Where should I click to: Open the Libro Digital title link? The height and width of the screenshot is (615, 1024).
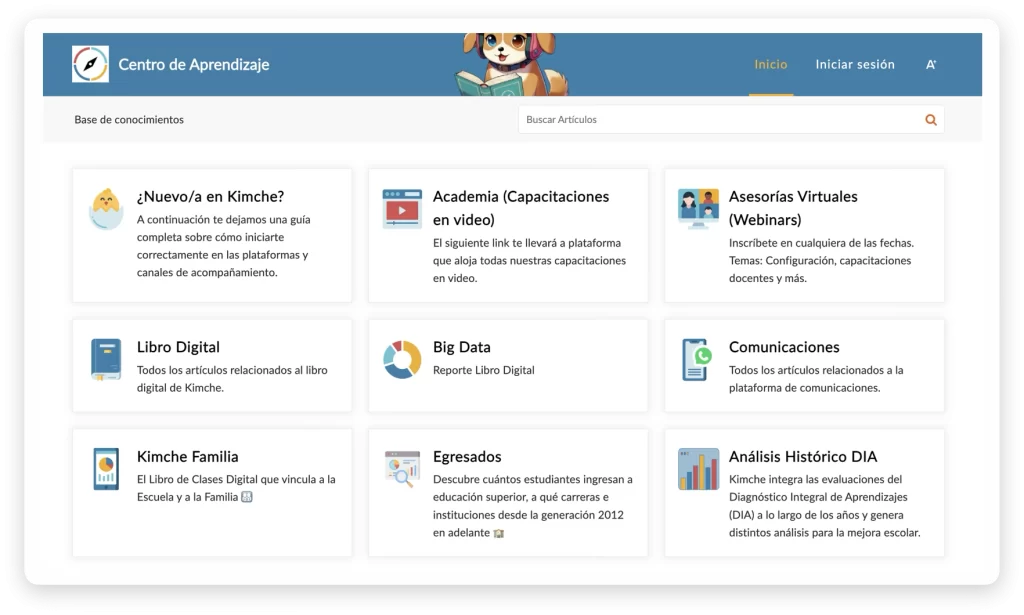point(178,347)
